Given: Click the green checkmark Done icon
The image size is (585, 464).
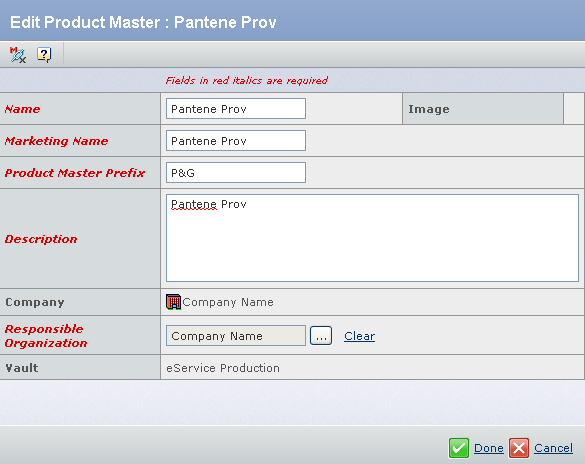Looking at the screenshot, I should tap(459, 448).
